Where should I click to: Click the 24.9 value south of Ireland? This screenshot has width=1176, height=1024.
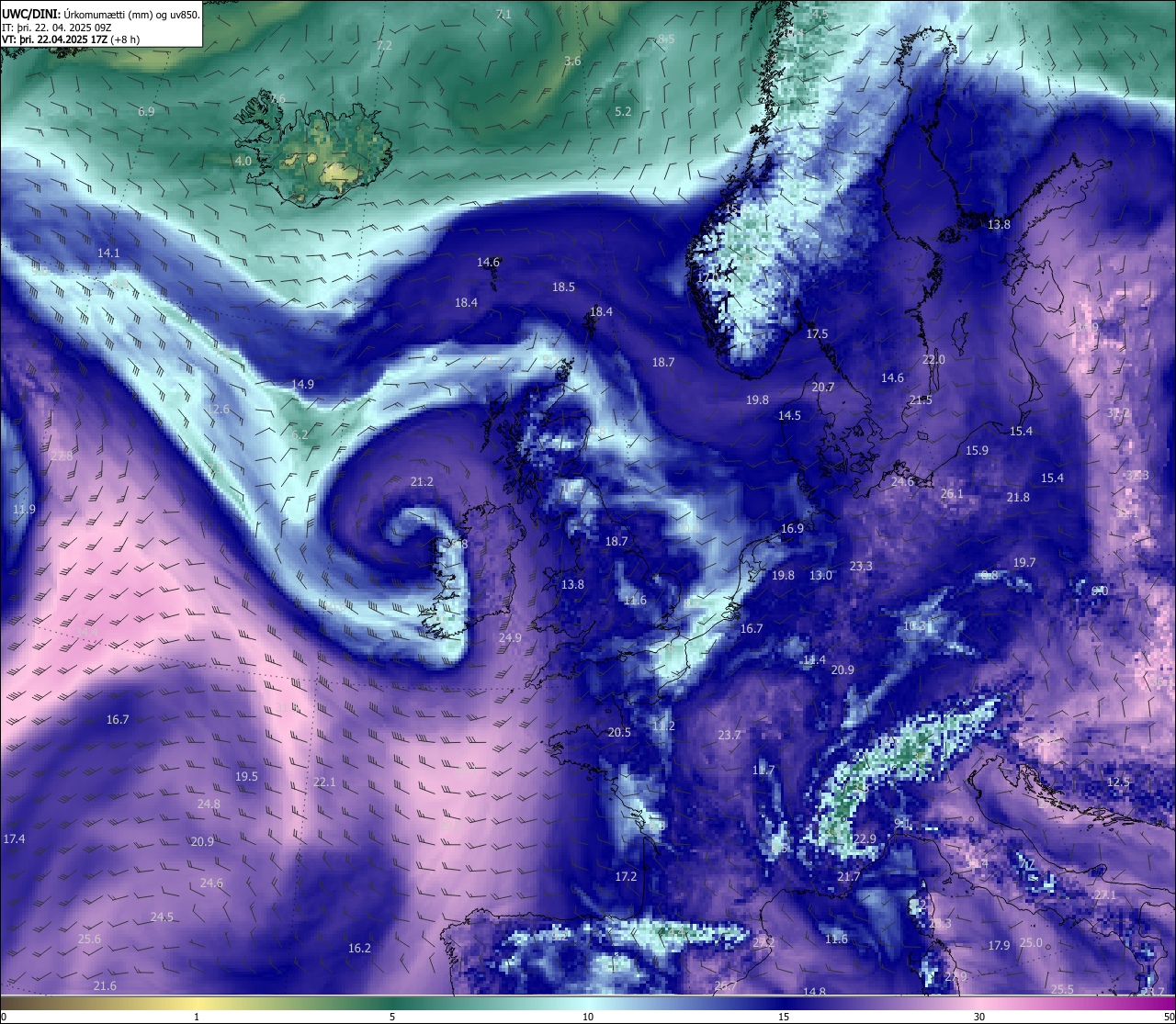click(x=510, y=638)
